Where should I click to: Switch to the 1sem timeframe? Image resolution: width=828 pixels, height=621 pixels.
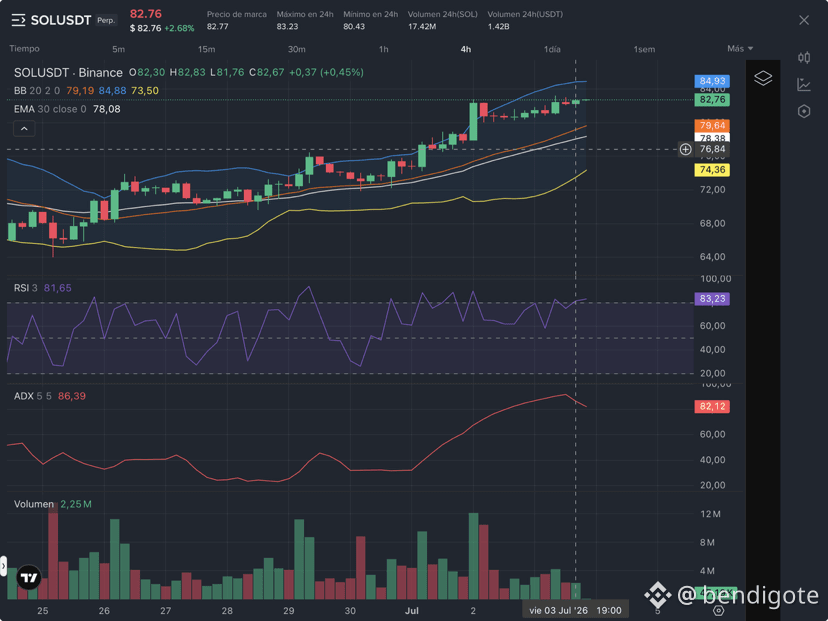(644, 49)
